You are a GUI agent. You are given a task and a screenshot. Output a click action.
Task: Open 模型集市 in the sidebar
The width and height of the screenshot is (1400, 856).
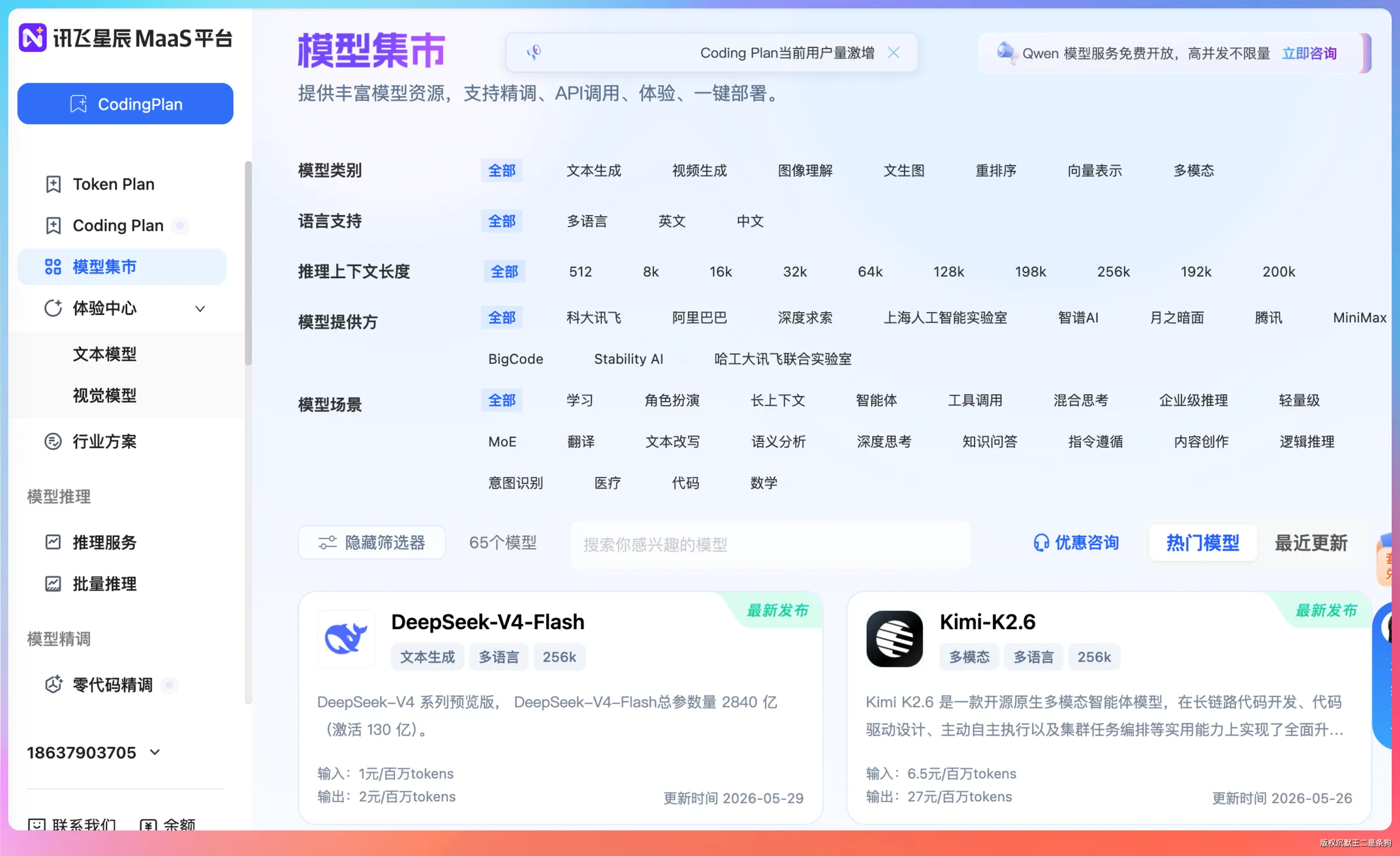(x=122, y=266)
